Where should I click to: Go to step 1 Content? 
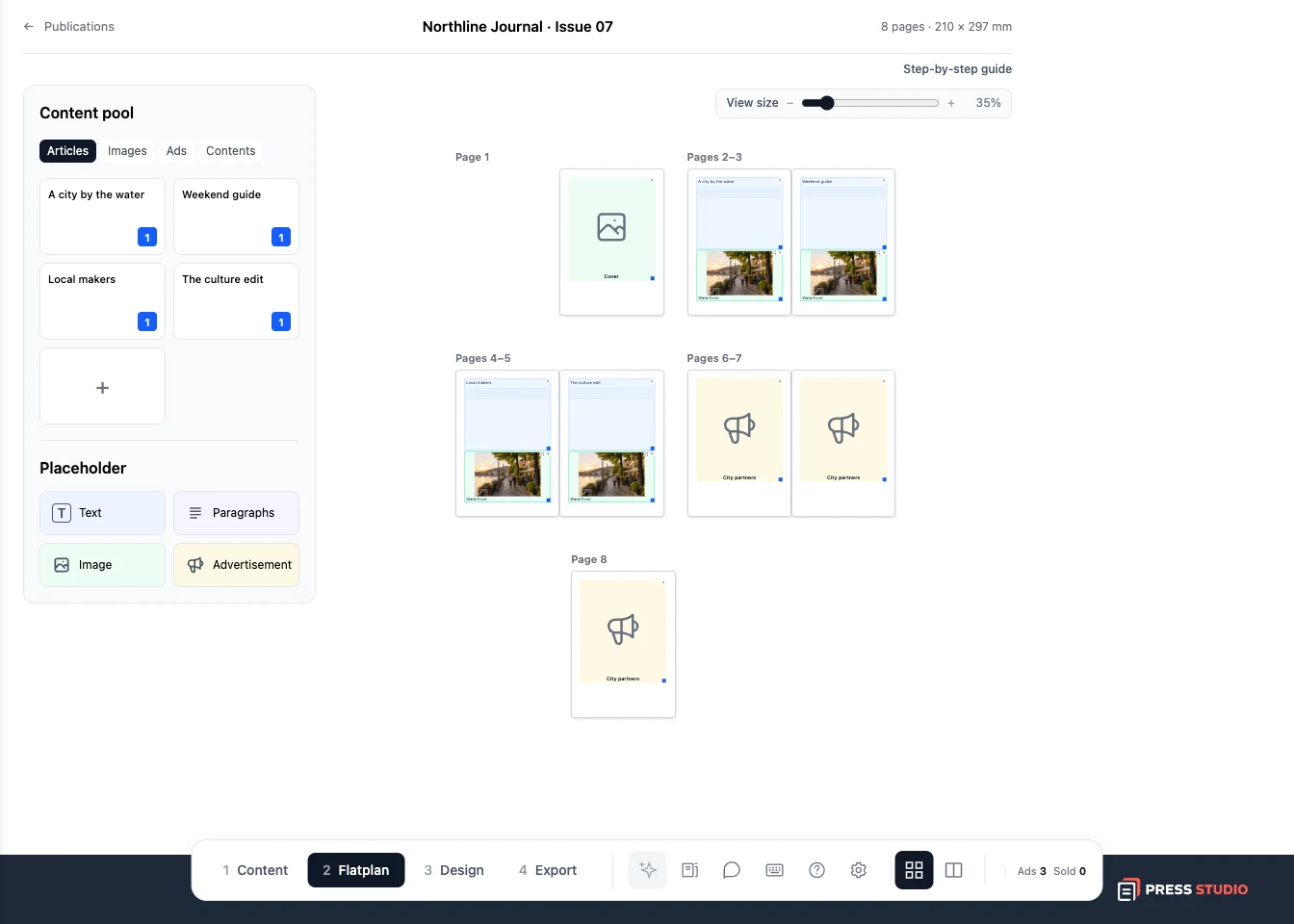pyautogui.click(x=255, y=870)
